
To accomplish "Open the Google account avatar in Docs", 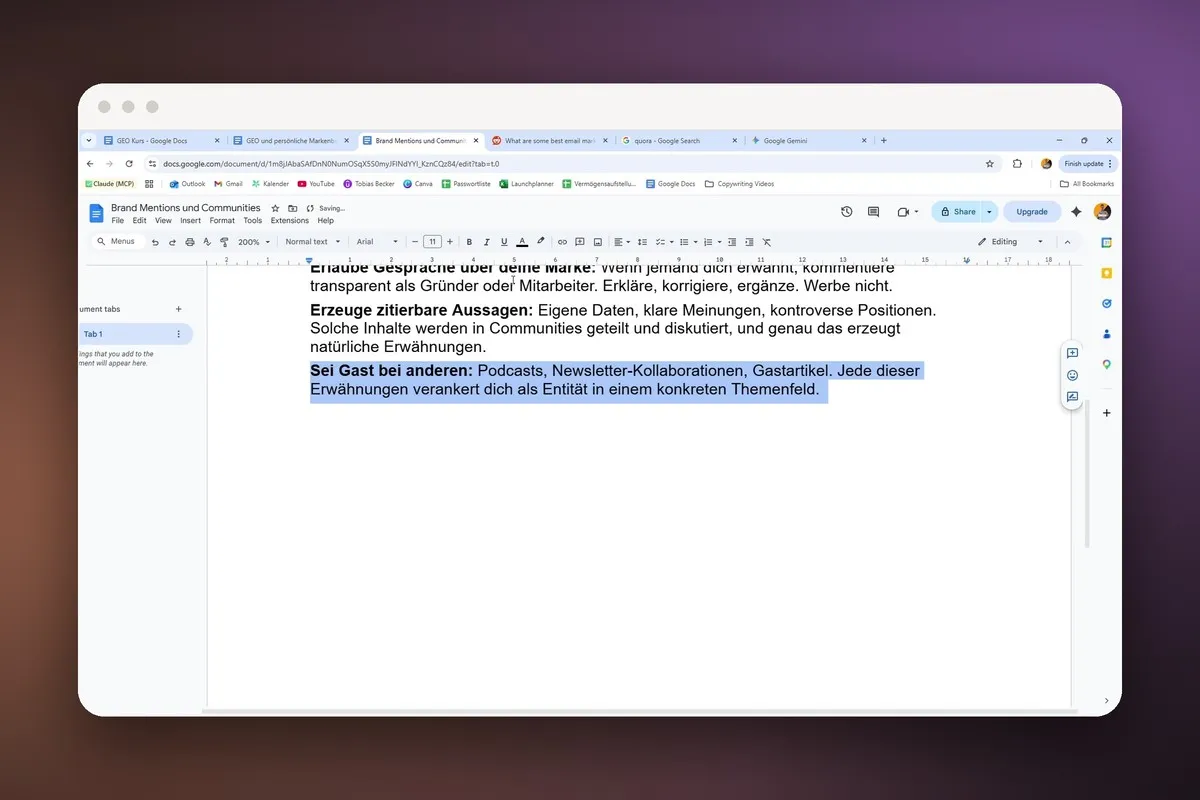I will [x=1102, y=212].
